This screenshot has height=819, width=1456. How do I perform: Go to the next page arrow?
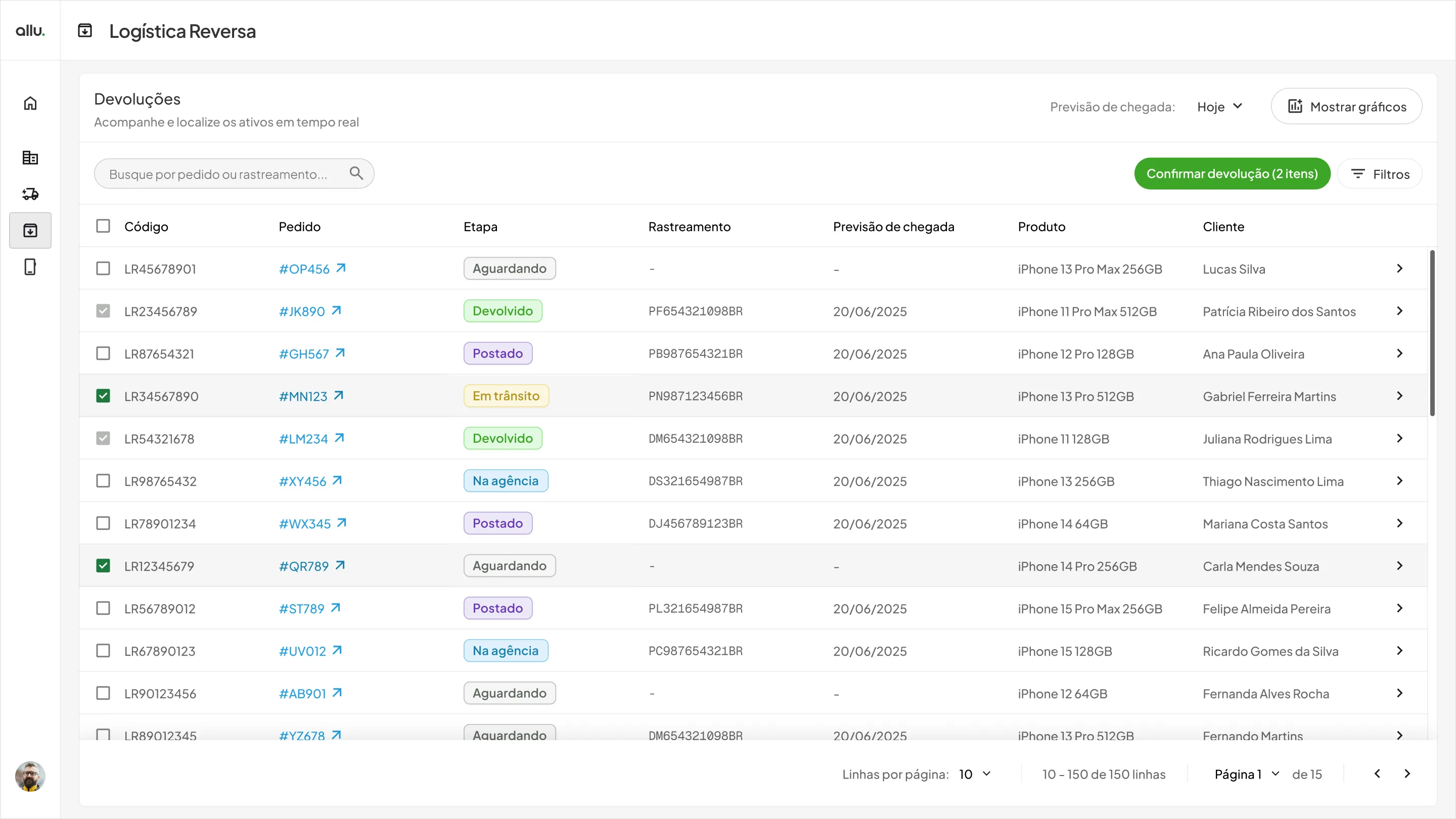(1407, 774)
